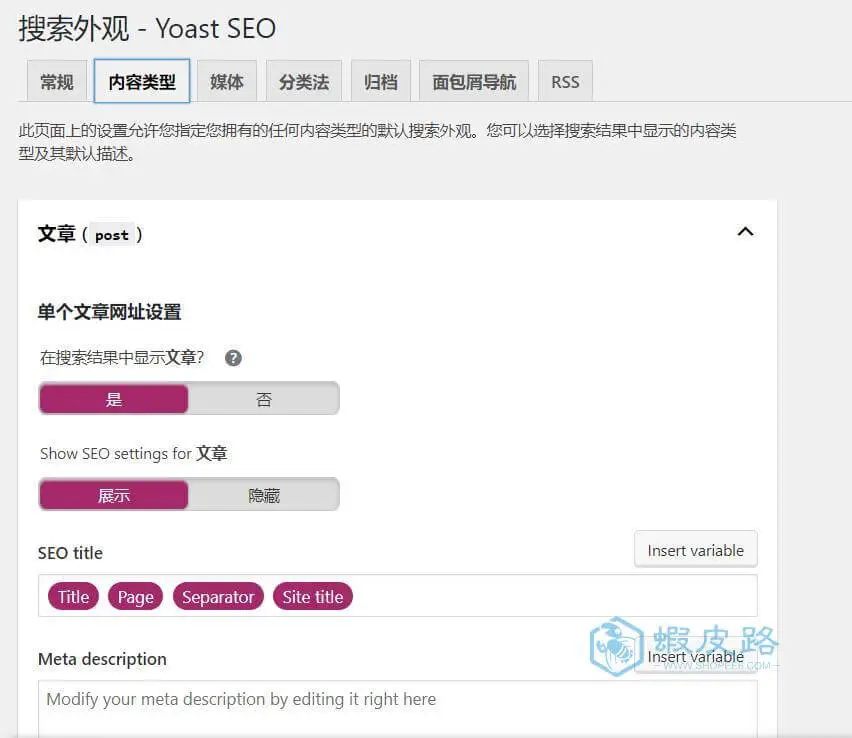The width and height of the screenshot is (852, 738).
Task: Open the 分类法 tab
Action: point(304,82)
